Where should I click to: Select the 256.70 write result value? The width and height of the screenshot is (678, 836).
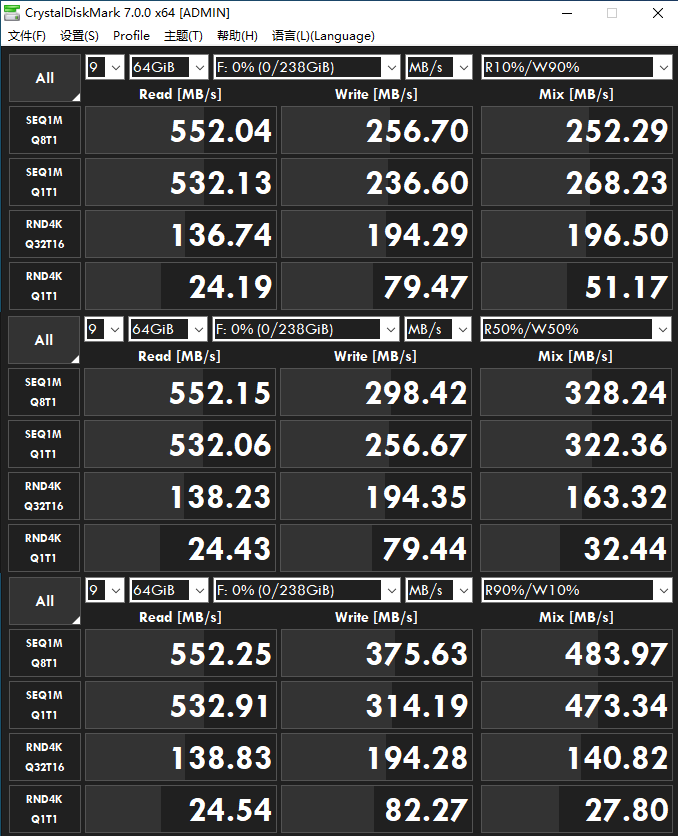click(x=377, y=130)
